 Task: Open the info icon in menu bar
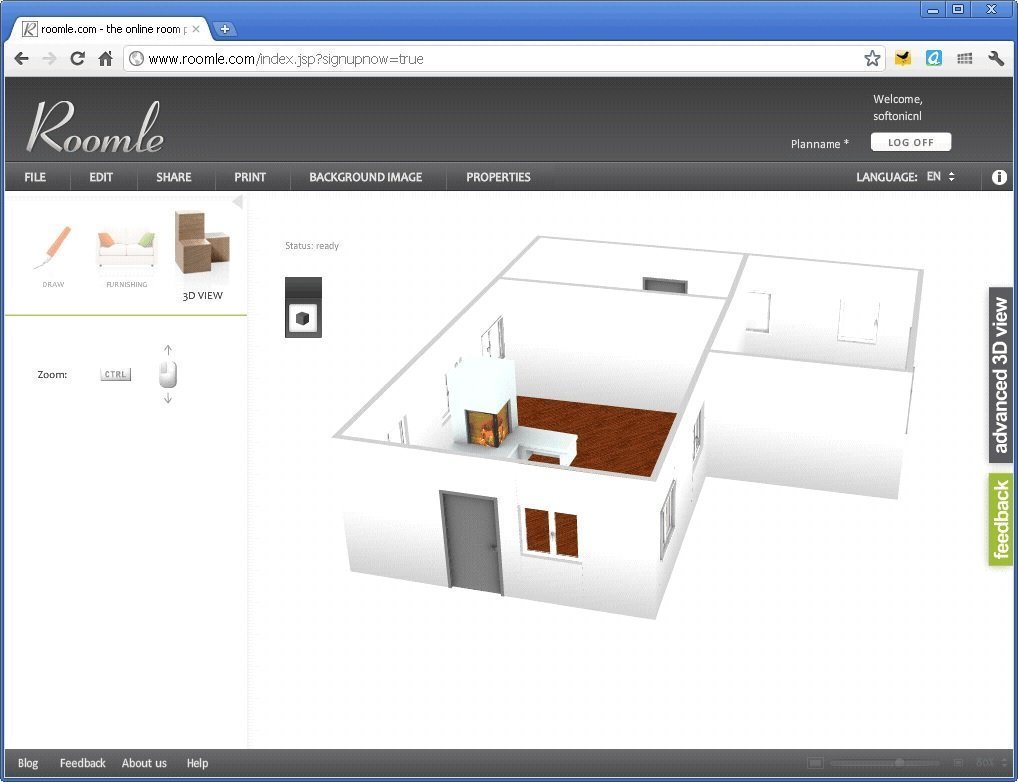[999, 177]
